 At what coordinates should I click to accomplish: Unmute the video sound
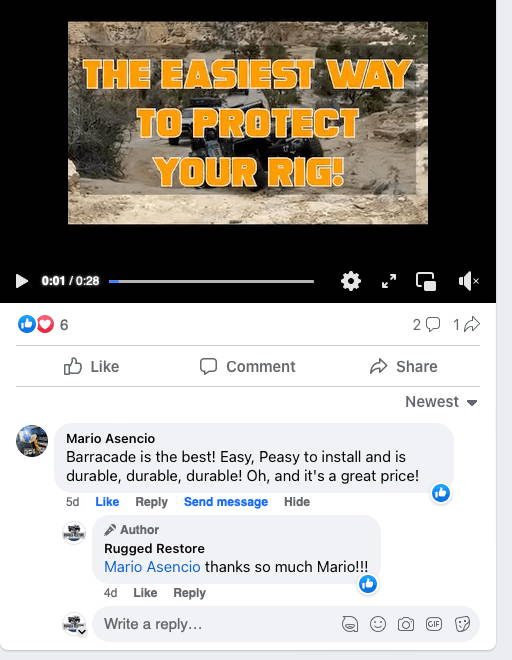point(469,281)
